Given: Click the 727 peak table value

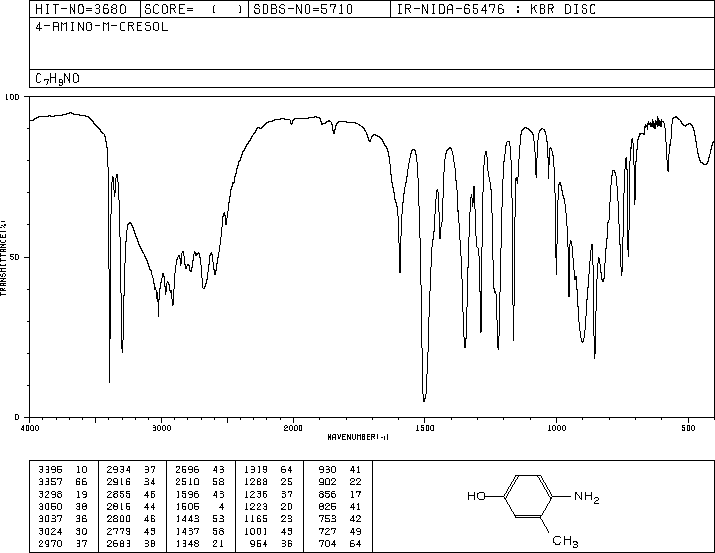Looking at the screenshot, I should point(327,531).
